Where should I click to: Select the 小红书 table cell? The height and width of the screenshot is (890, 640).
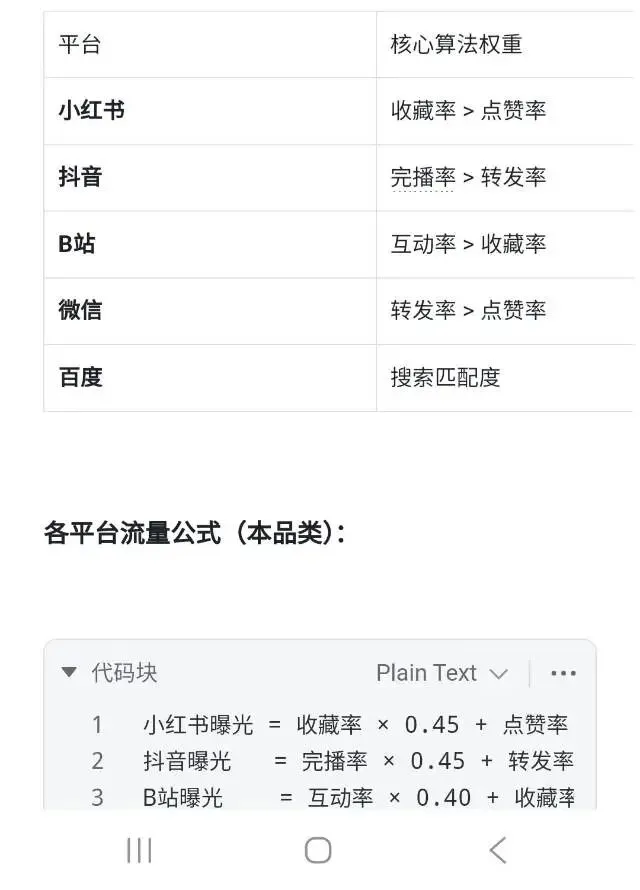tap(92, 110)
